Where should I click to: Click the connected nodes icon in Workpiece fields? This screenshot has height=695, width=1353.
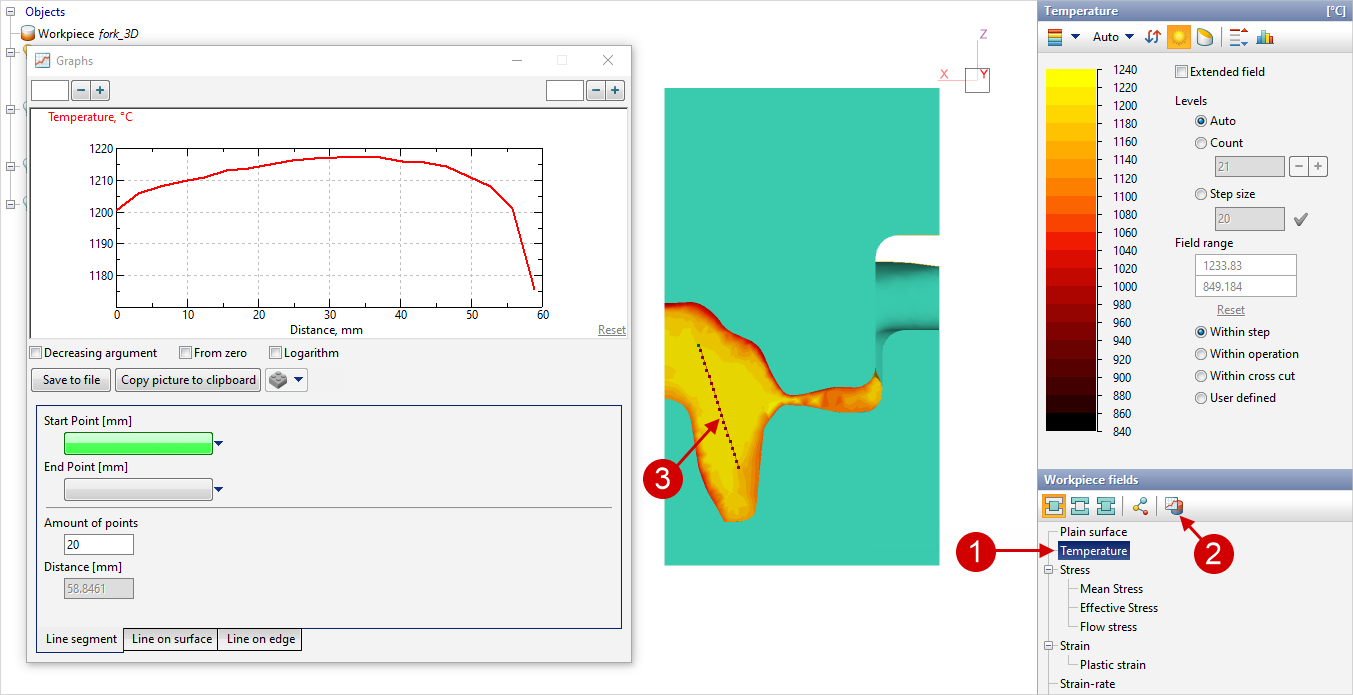[x=1140, y=507]
